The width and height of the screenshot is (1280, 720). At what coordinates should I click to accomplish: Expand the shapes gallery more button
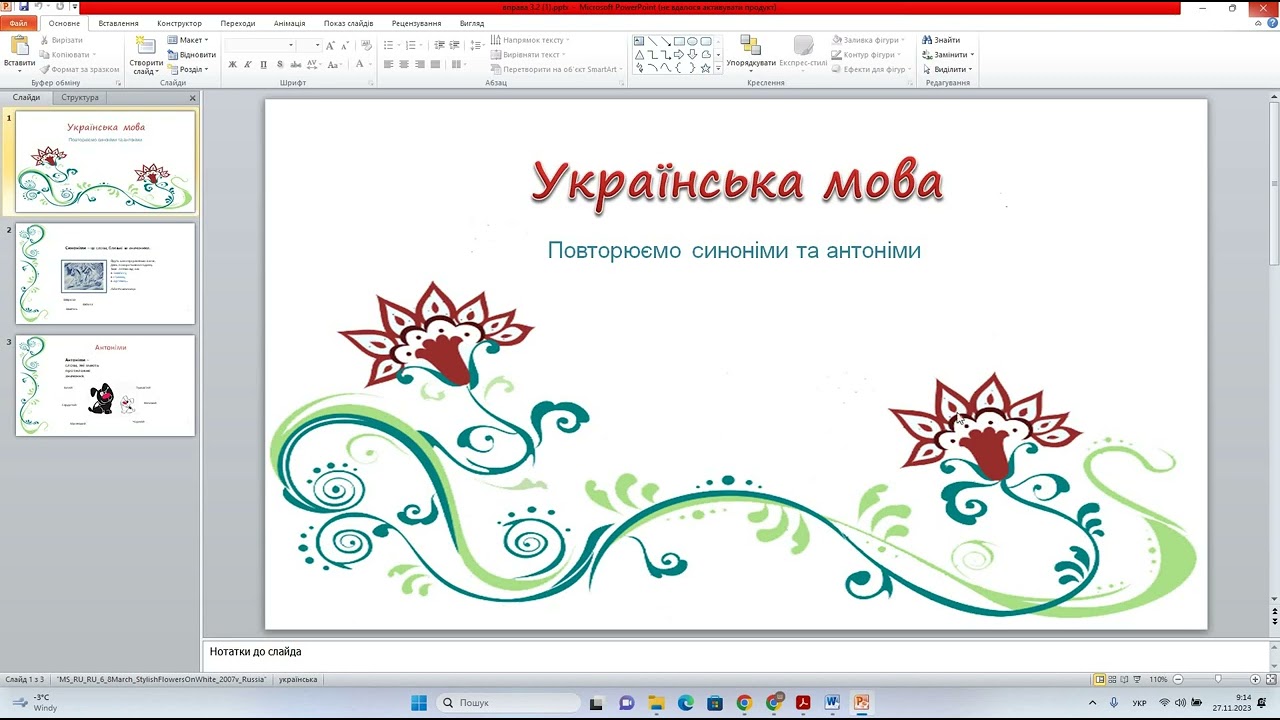tap(718, 68)
